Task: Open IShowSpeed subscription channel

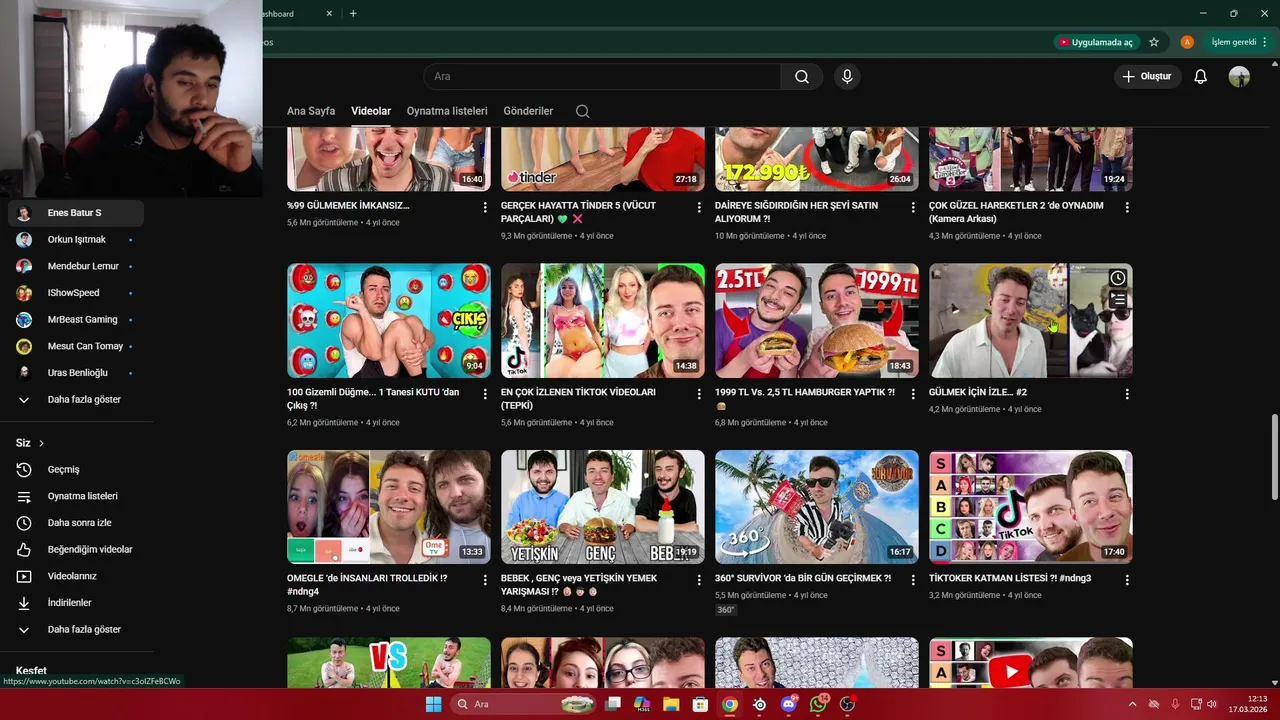Action: coord(76,293)
